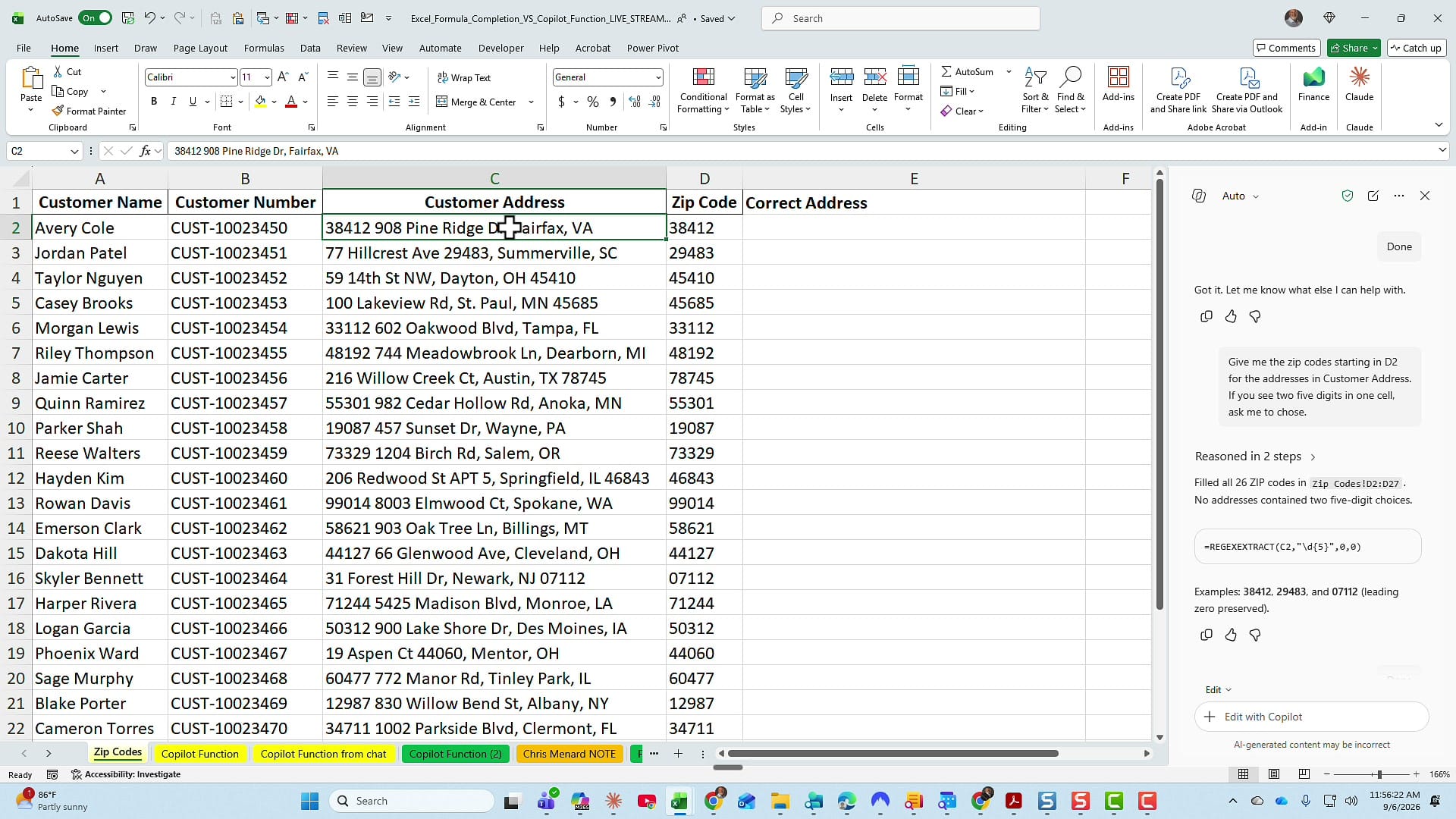Click the Clear button in Editing
Screen dimensions: 1456x819
click(962, 111)
